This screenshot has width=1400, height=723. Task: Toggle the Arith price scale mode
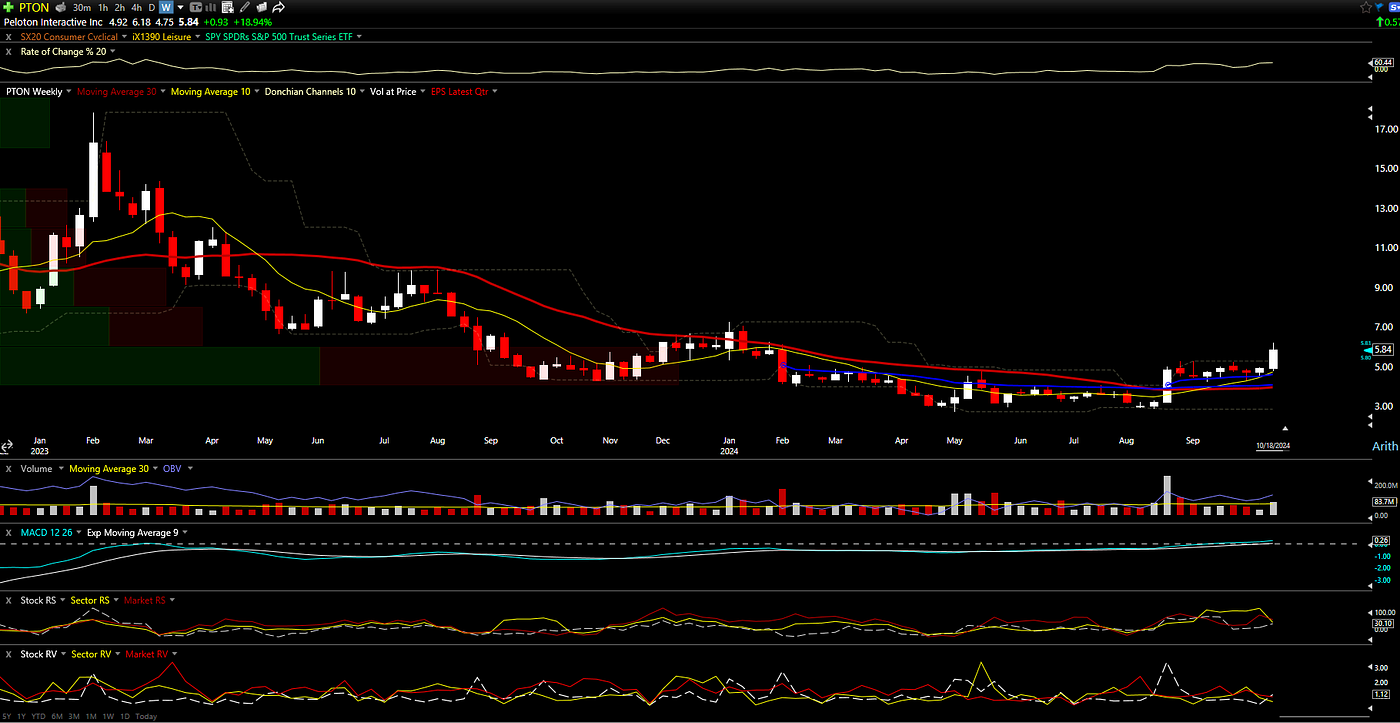point(1385,446)
